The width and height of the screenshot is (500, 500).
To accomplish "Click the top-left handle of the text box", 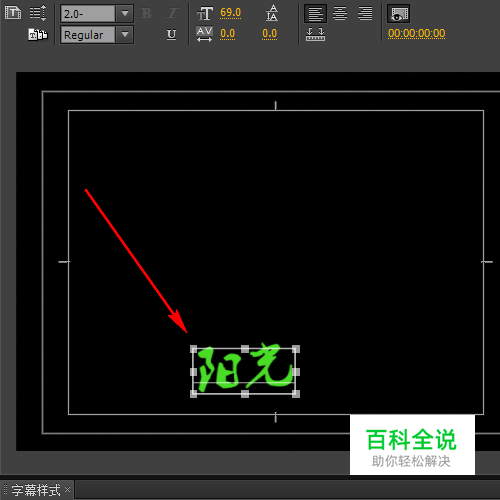I will (x=194, y=349).
